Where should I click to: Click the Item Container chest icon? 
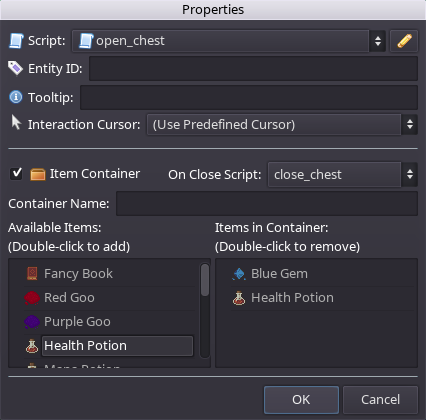(x=38, y=174)
